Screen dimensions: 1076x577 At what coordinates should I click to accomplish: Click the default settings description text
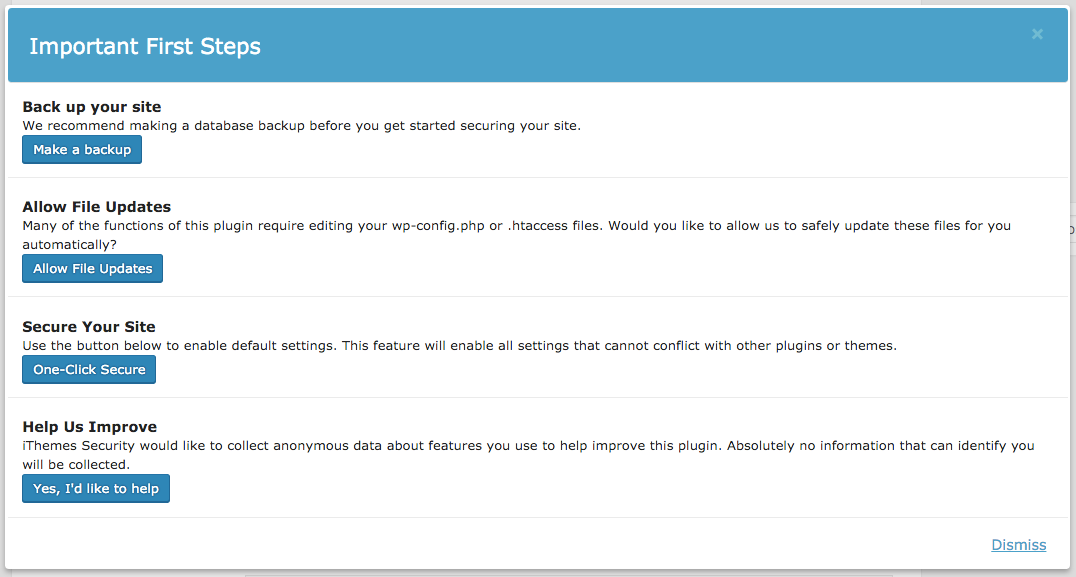459,346
